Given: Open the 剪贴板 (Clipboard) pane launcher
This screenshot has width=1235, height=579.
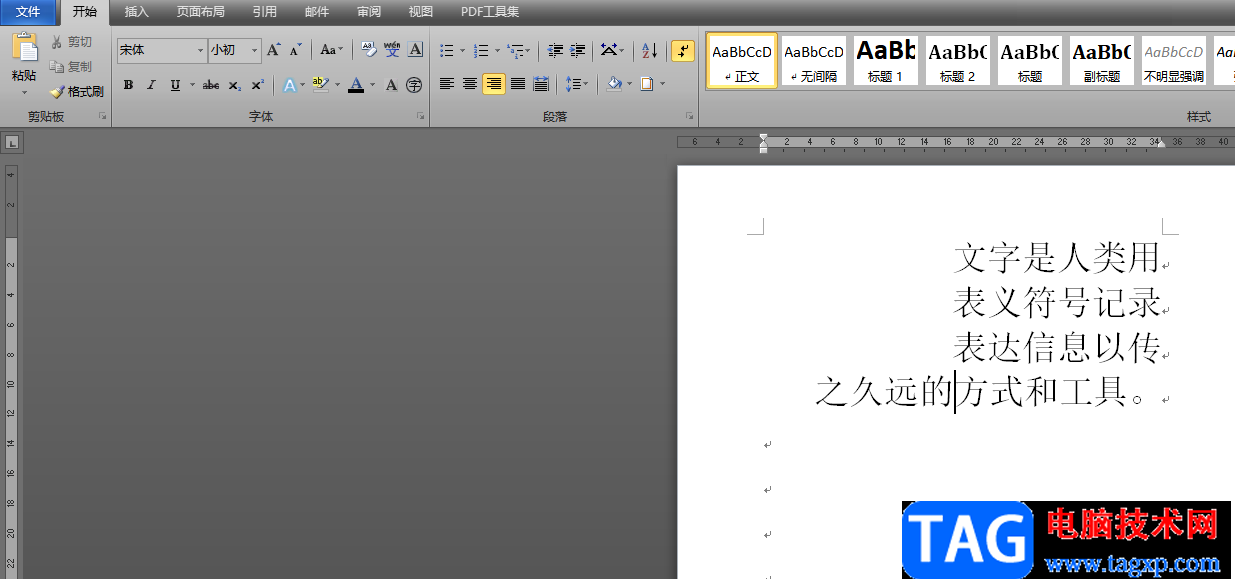Looking at the screenshot, I should click(x=103, y=117).
